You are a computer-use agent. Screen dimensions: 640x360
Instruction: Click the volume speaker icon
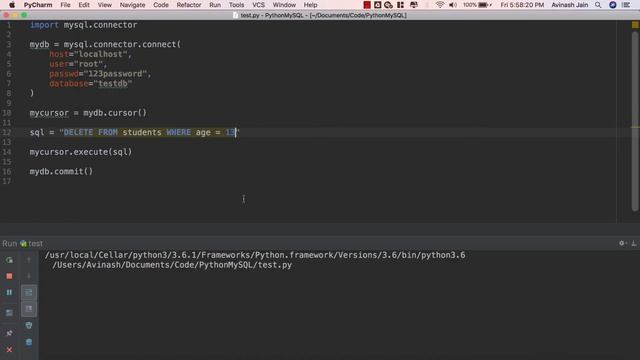click(453, 5)
